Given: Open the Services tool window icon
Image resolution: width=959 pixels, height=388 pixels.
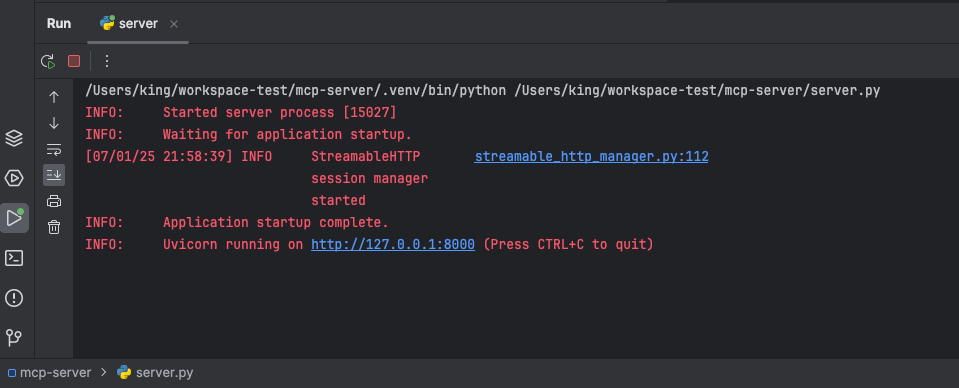Looking at the screenshot, I should click(14, 178).
